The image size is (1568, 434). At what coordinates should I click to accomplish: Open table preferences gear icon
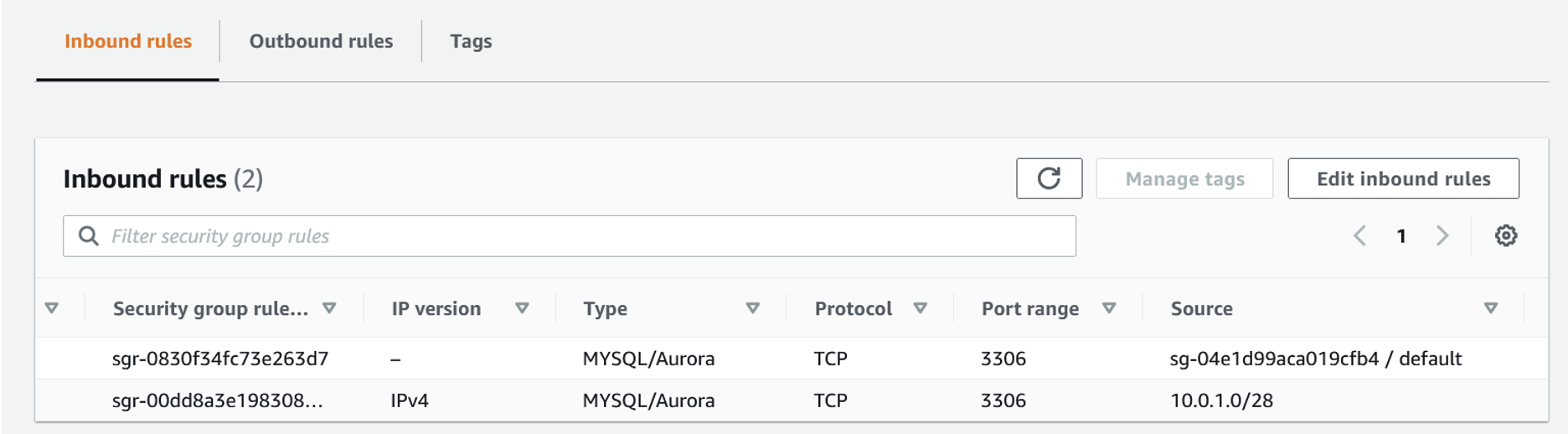point(1505,236)
